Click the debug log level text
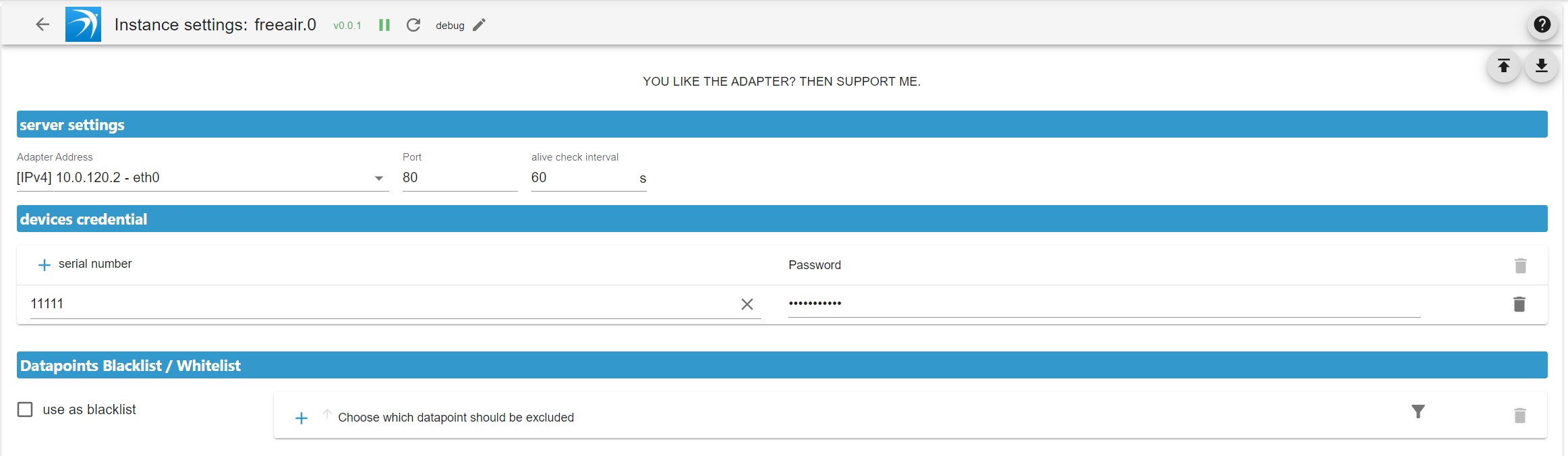 coord(450,26)
